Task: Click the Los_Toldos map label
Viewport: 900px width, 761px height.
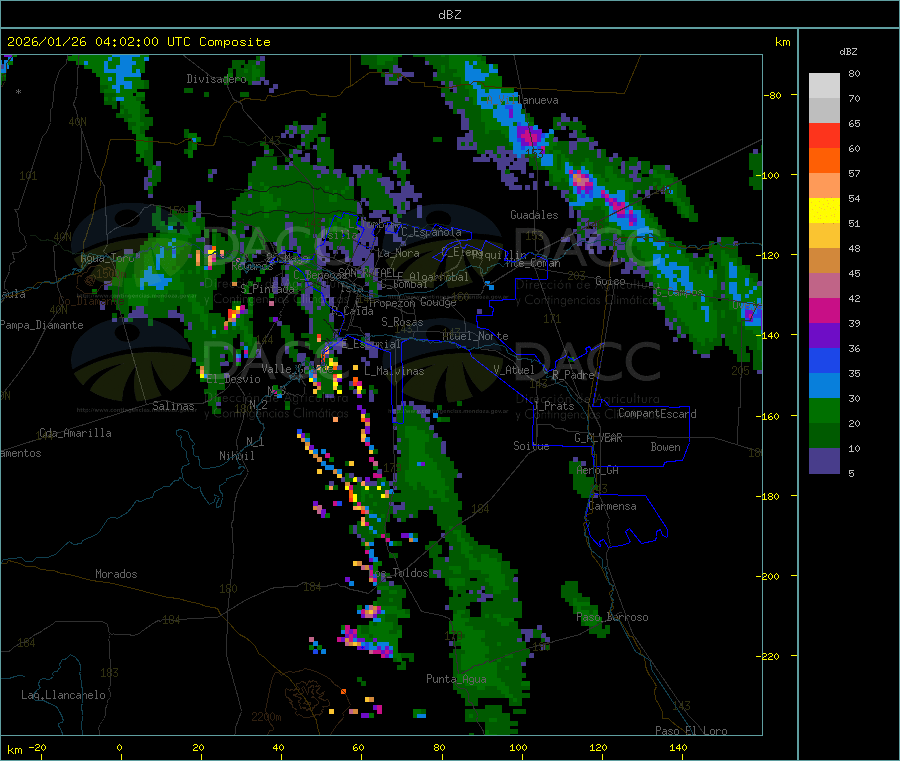Action: (398, 573)
